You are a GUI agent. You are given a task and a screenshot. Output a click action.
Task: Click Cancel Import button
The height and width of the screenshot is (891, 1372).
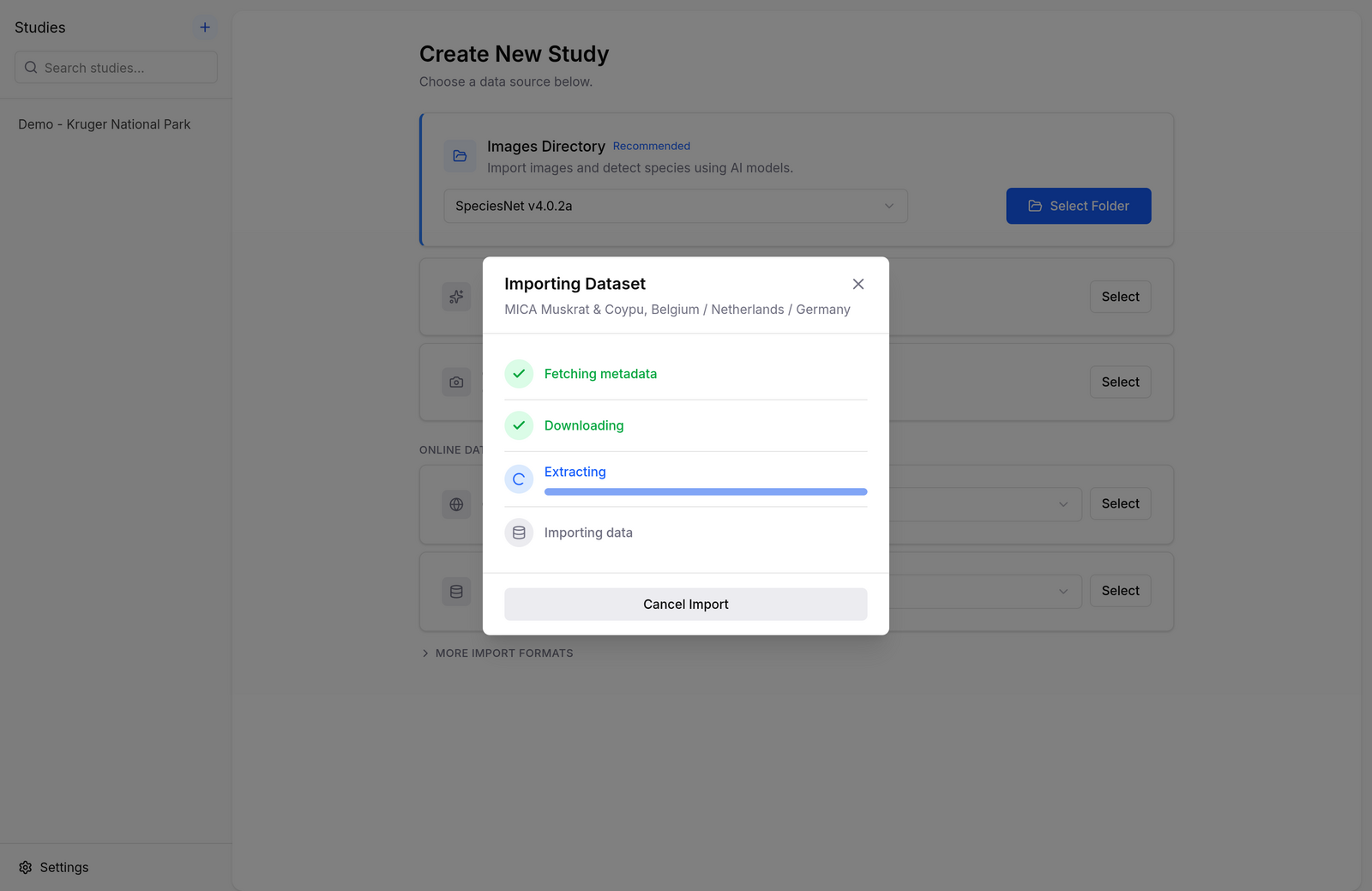click(686, 605)
